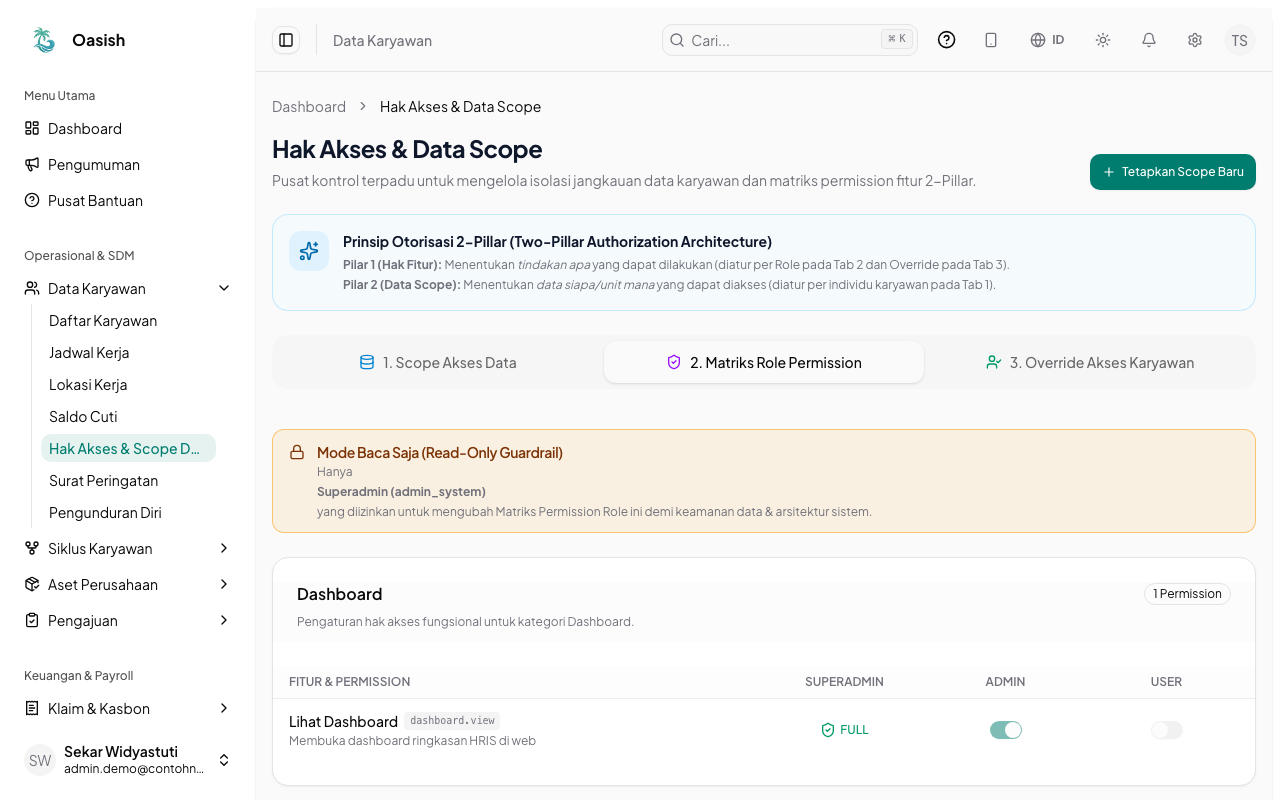The height and width of the screenshot is (800, 1280).
Task: Switch to the Scope Akses Data tab
Action: 438,363
